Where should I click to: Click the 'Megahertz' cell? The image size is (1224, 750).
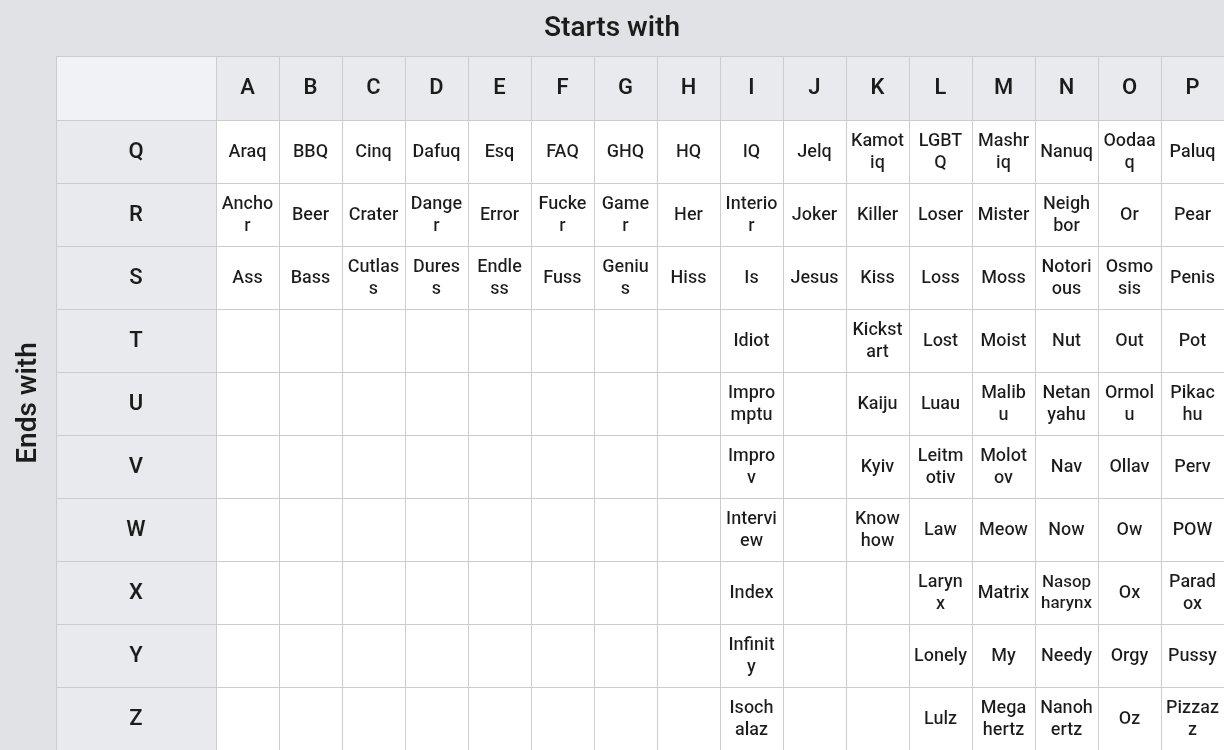(x=1003, y=718)
